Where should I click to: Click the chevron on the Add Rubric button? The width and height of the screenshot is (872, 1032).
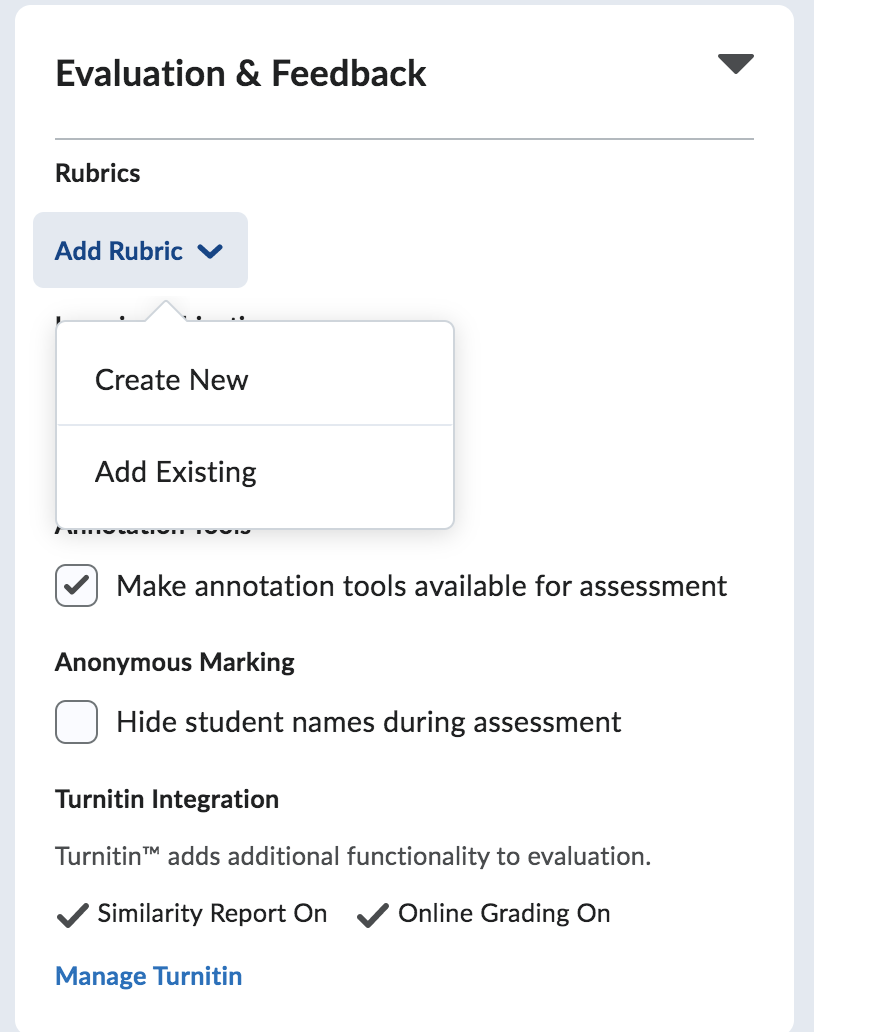coord(209,251)
